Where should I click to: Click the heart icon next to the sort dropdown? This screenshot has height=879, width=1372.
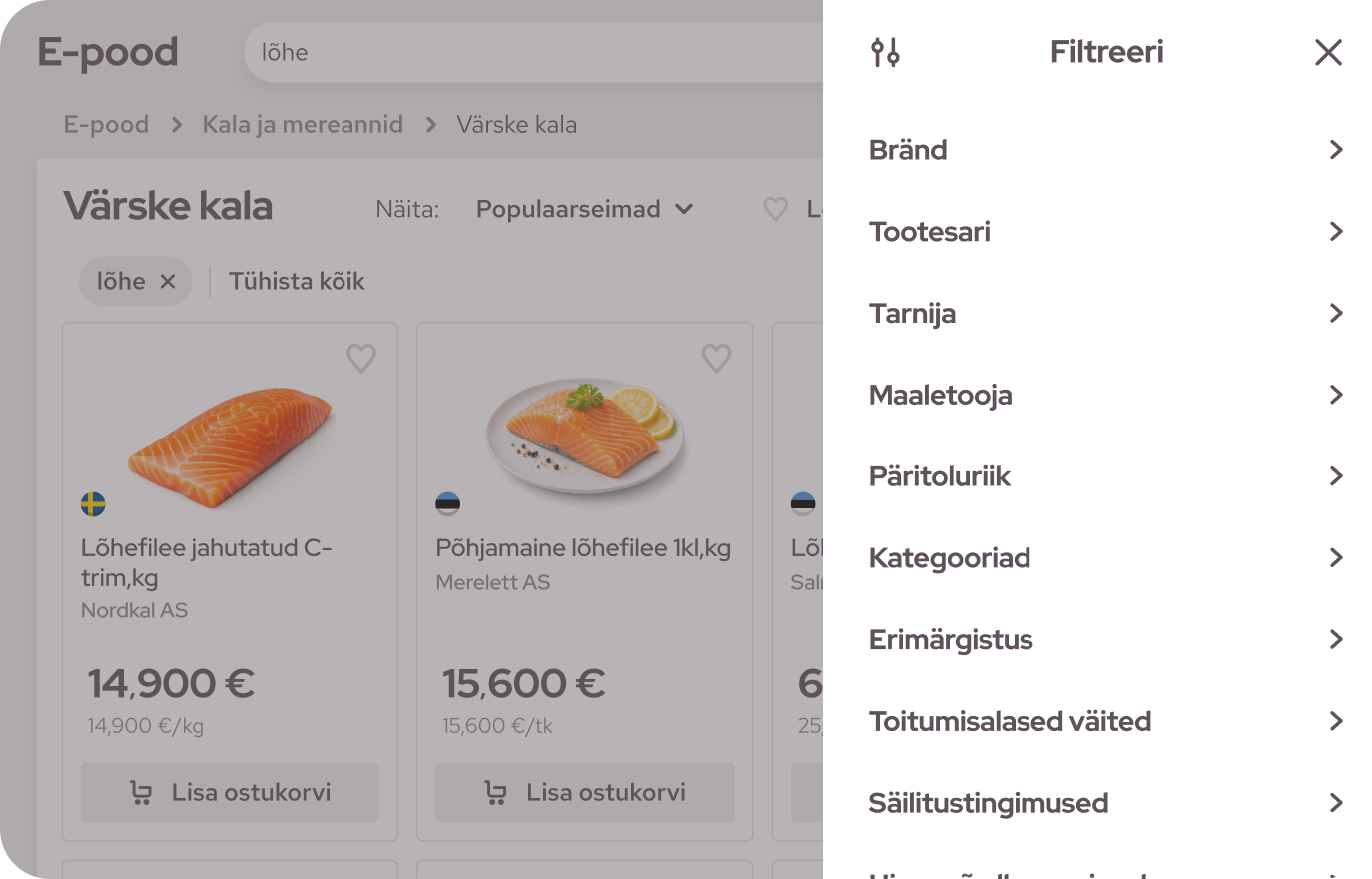click(x=775, y=209)
